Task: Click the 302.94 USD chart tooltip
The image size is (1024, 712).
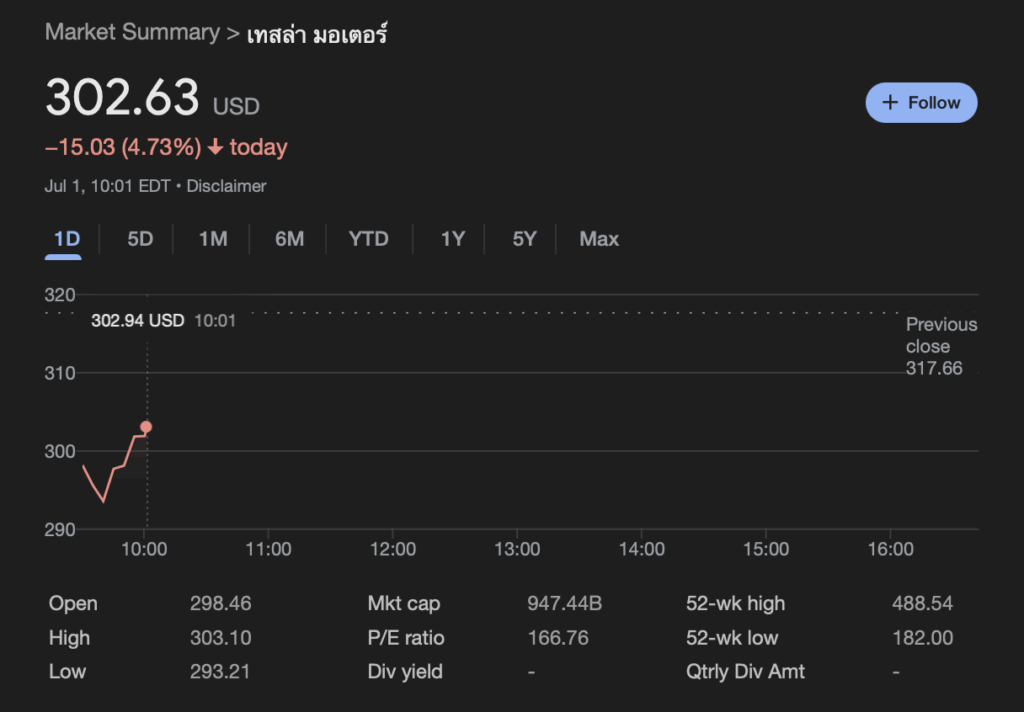Action: click(138, 321)
